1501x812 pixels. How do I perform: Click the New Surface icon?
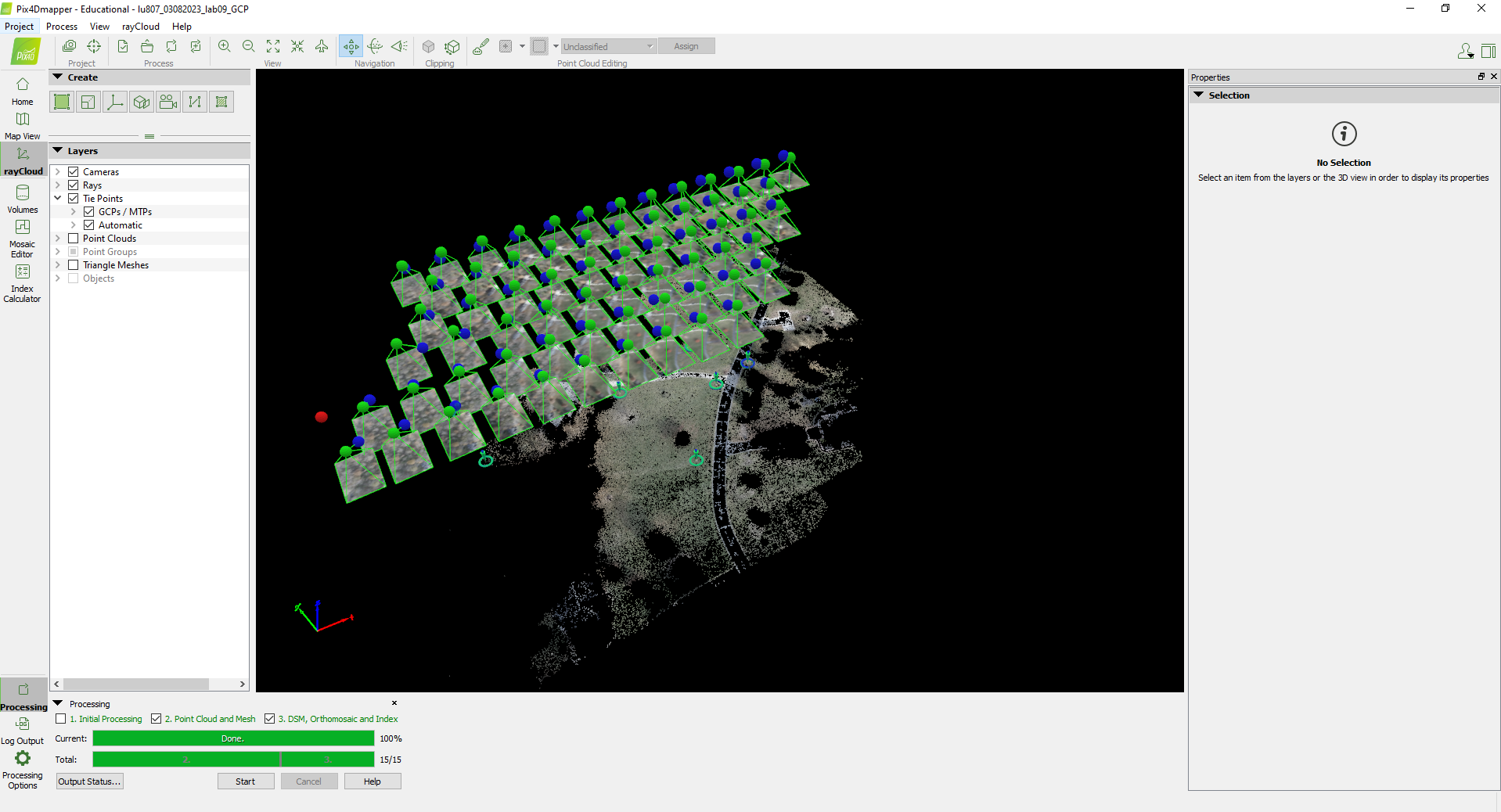click(x=221, y=102)
